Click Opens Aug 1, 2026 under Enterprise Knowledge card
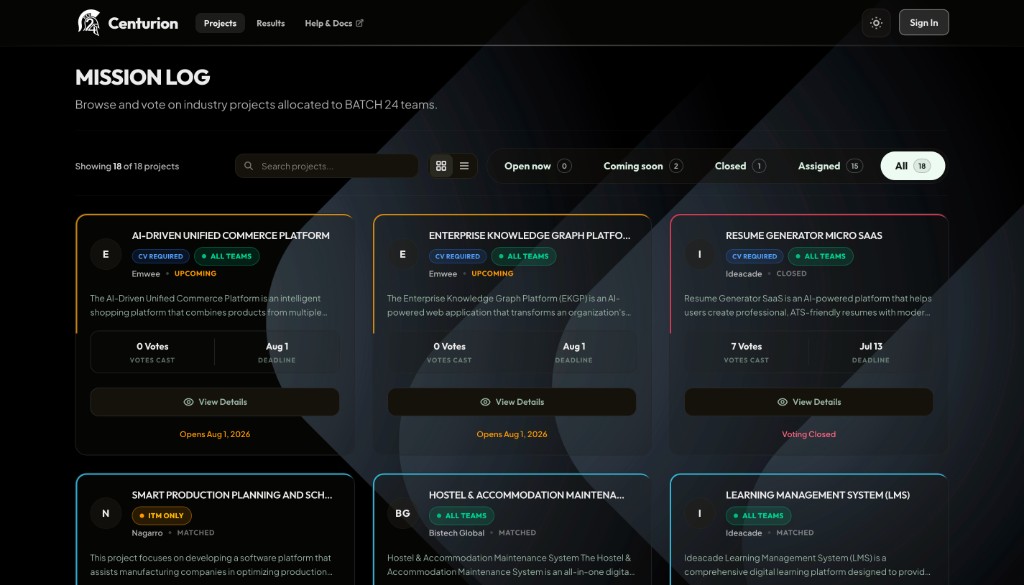Viewport: 1024px width, 585px height. [512, 434]
